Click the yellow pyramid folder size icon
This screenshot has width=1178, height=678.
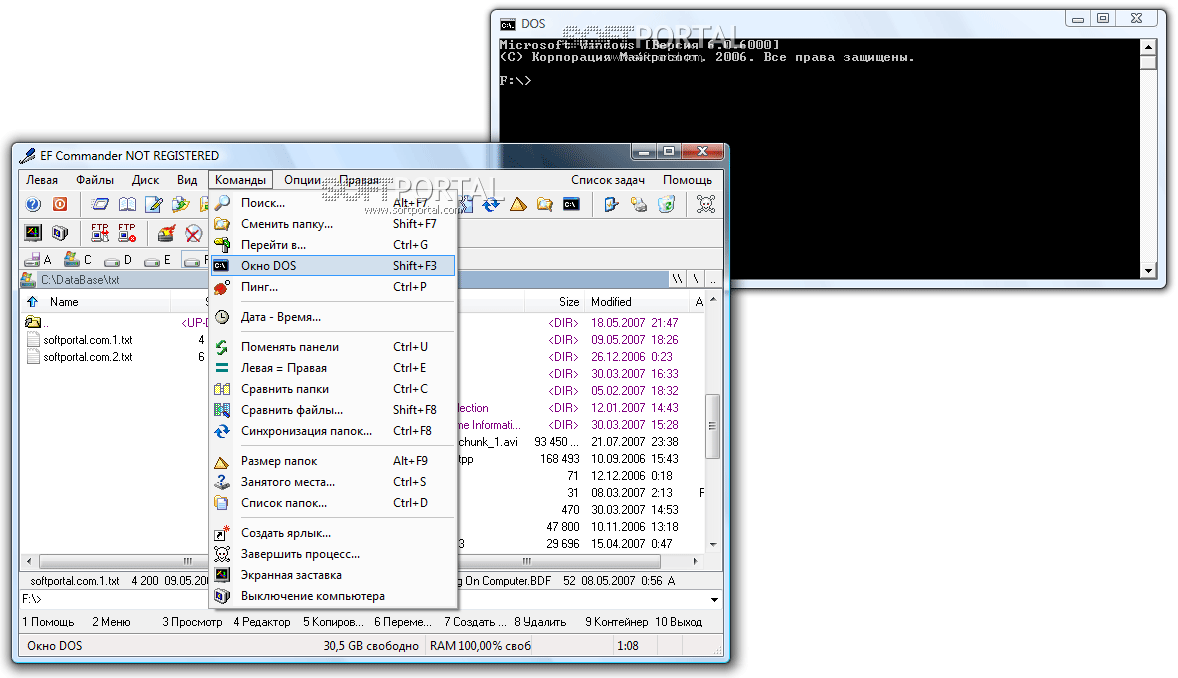click(518, 204)
